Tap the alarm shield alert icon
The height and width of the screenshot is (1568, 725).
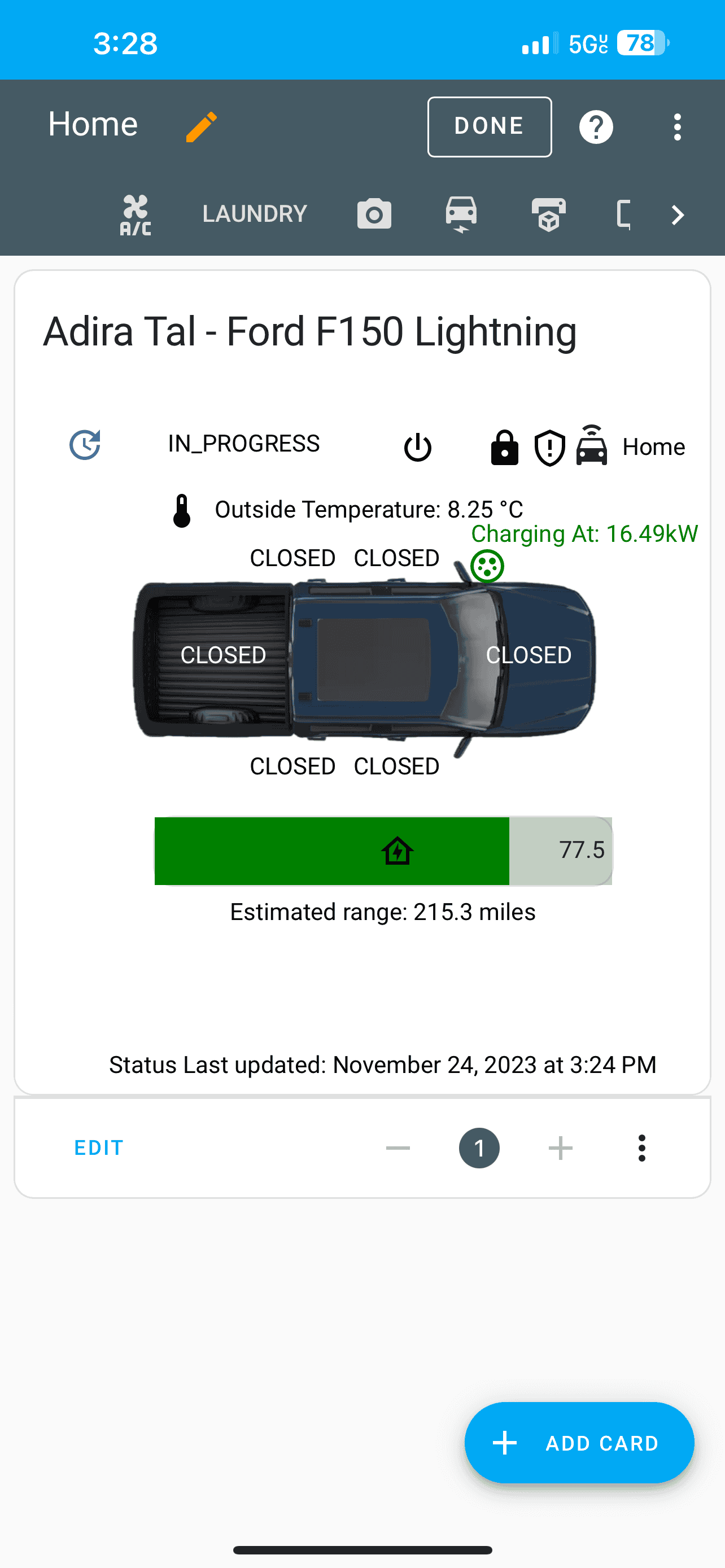pos(550,448)
